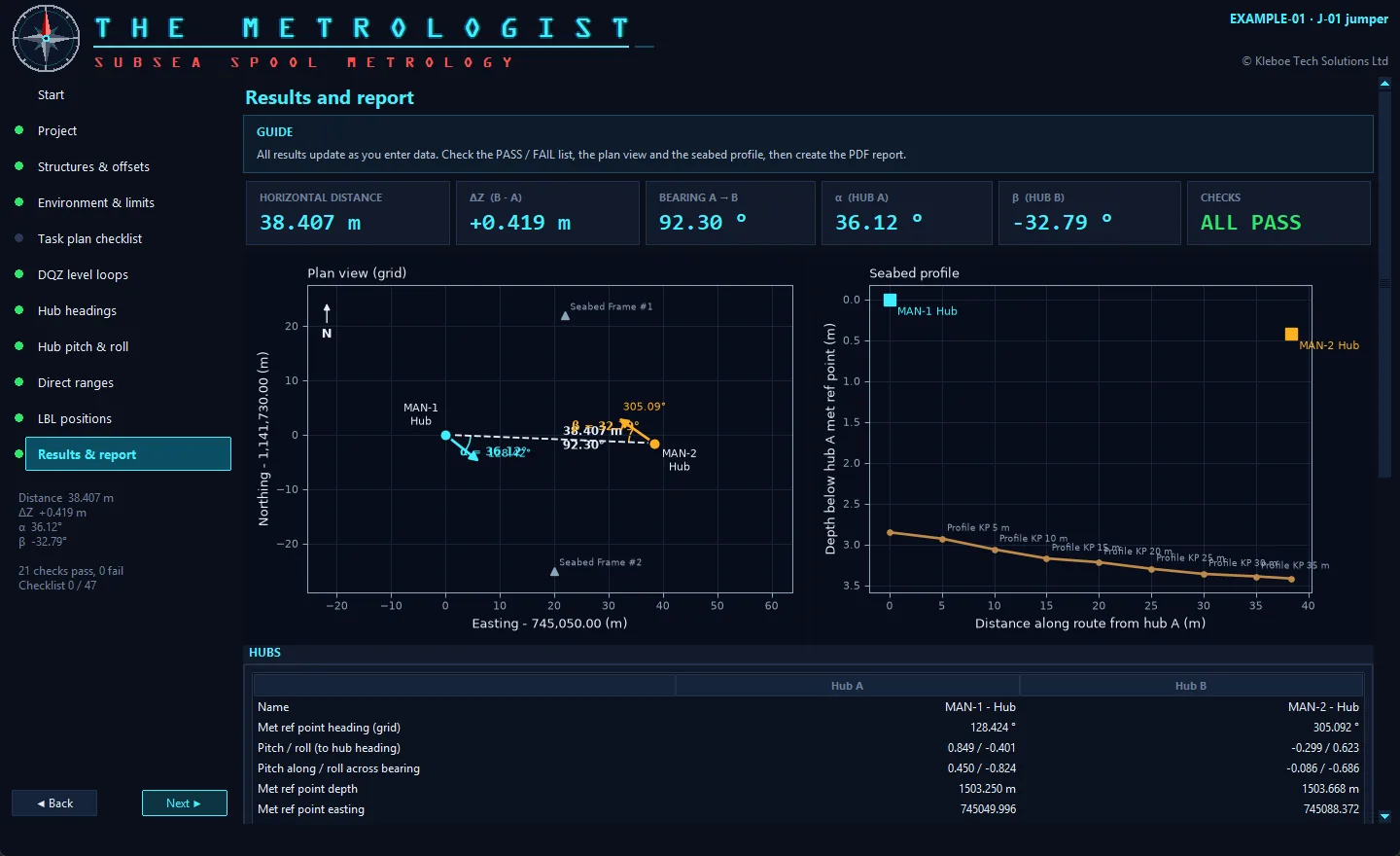Click the Seabed Frame #2 triangle marker
Screen dimensions: 1400x856
pyautogui.click(x=554, y=571)
